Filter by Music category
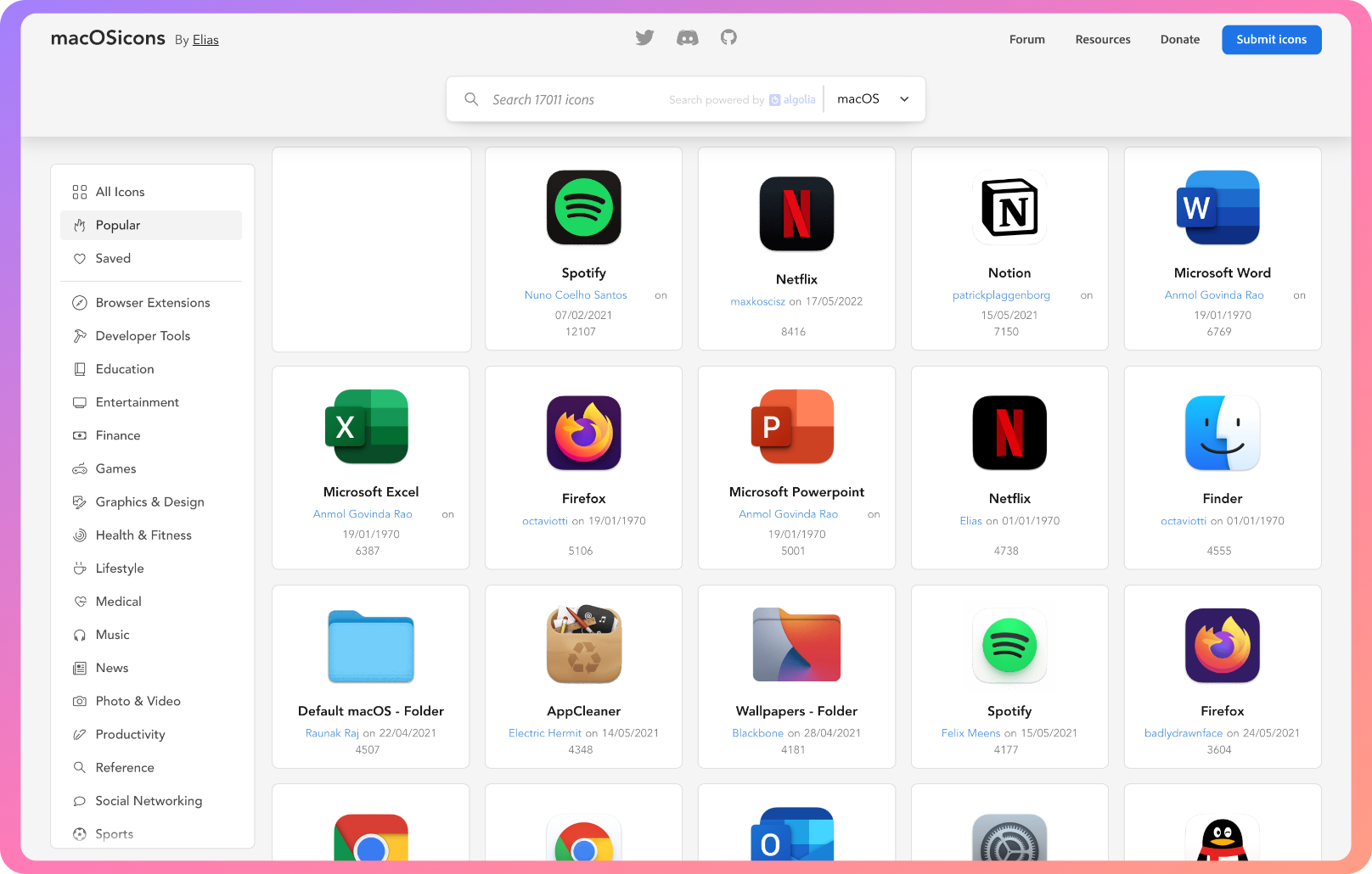 click(x=150, y=635)
